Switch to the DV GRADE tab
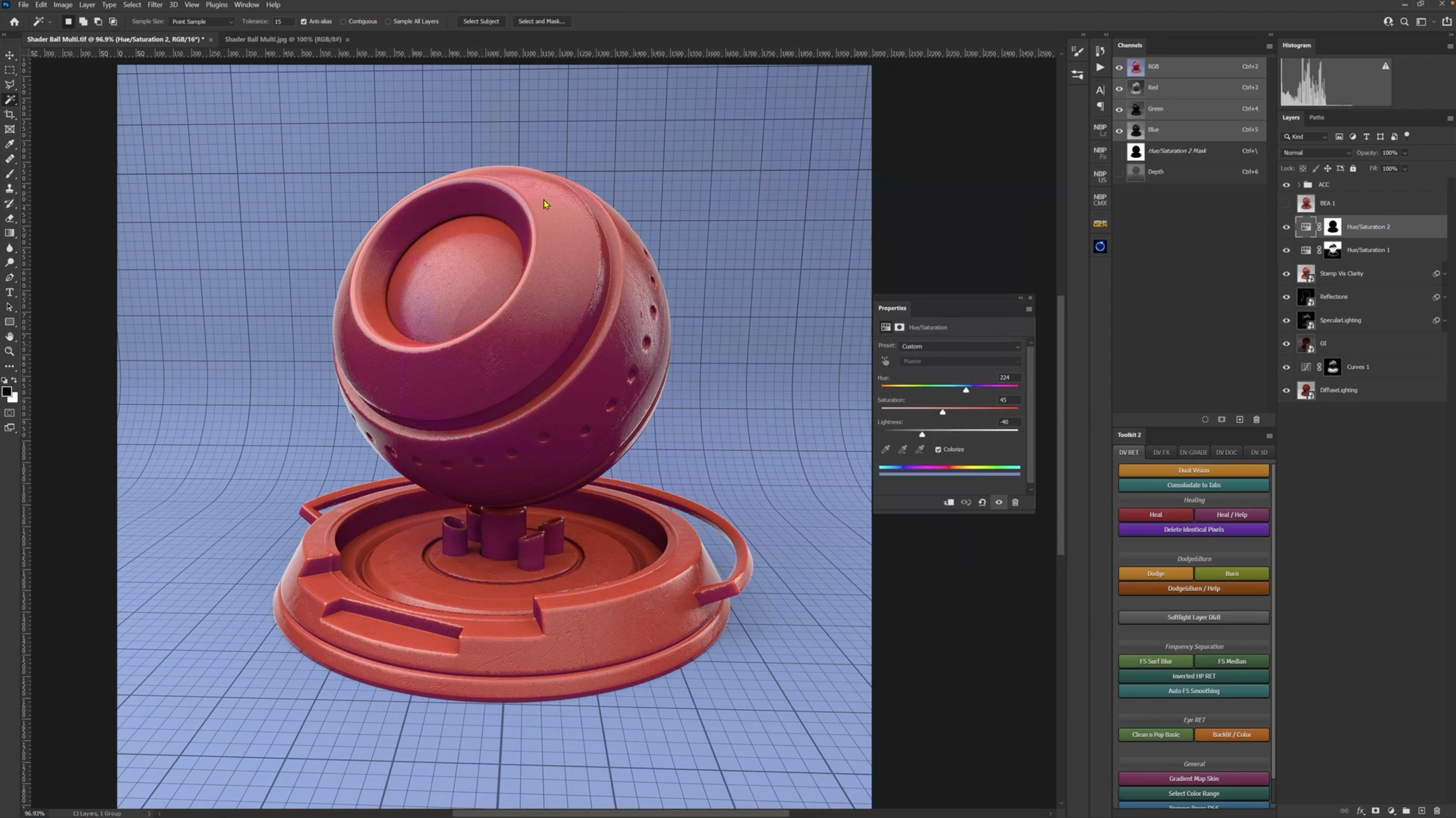Screen dimensions: 1456x818 point(1193,453)
